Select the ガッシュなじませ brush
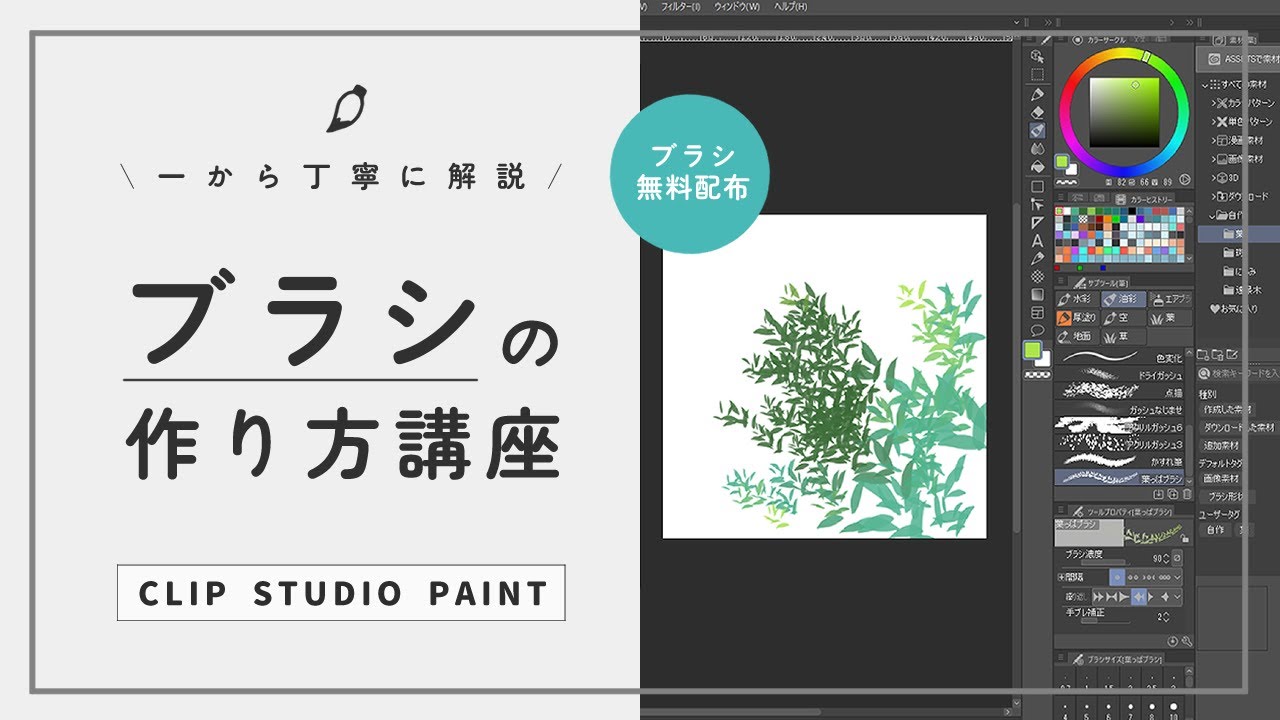This screenshot has height=720, width=1280. point(1120,409)
